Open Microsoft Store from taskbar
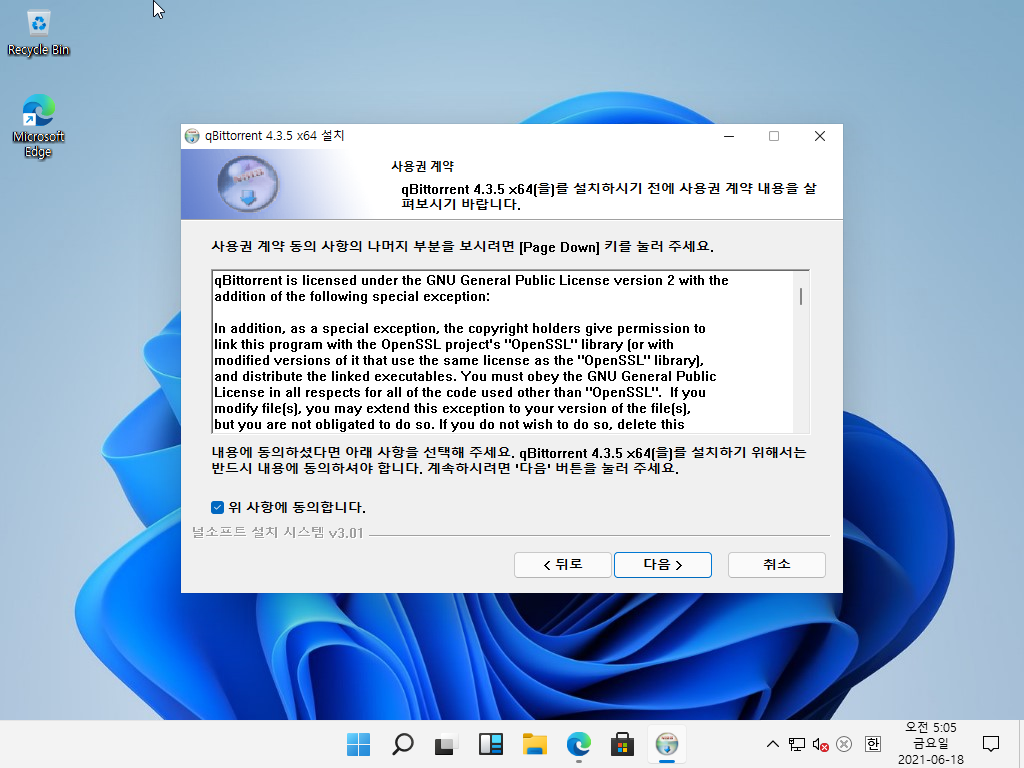The height and width of the screenshot is (768, 1024). click(x=622, y=744)
